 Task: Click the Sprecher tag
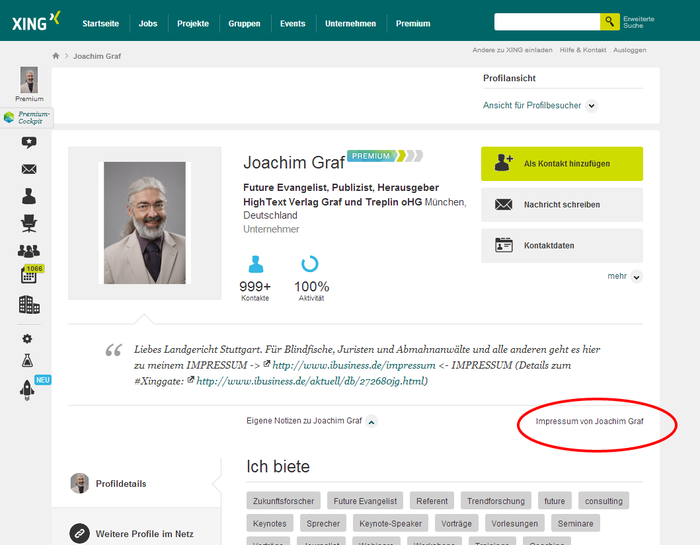[x=323, y=523]
